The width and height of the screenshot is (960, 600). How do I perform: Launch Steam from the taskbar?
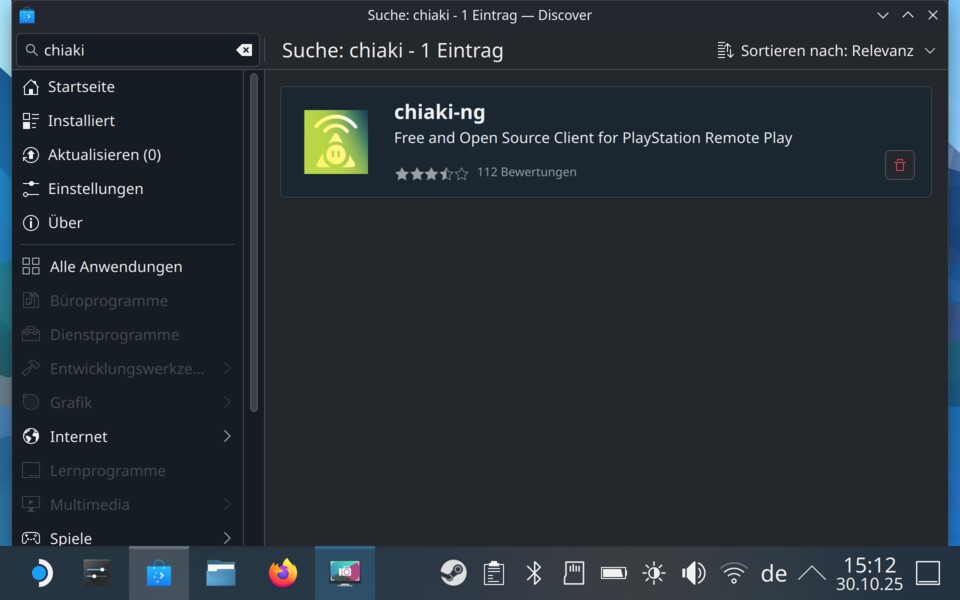coord(453,573)
